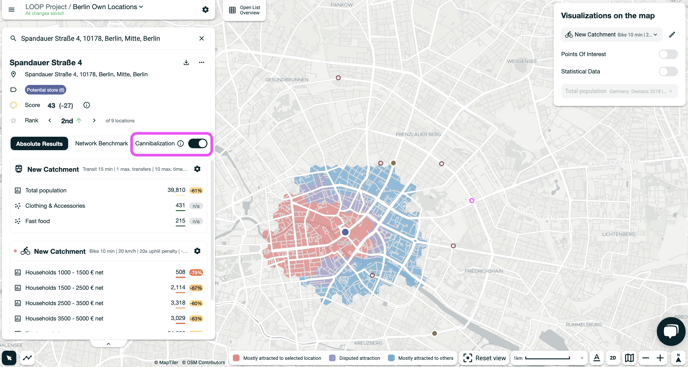Open List Overview button
688x367 pixels.
point(245,10)
